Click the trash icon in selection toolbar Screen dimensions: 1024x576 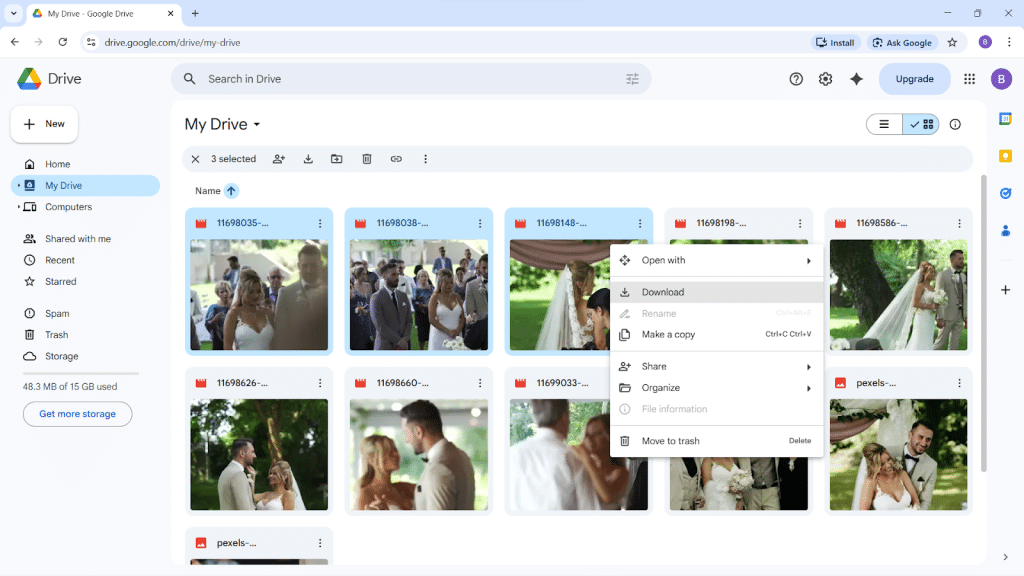367,159
